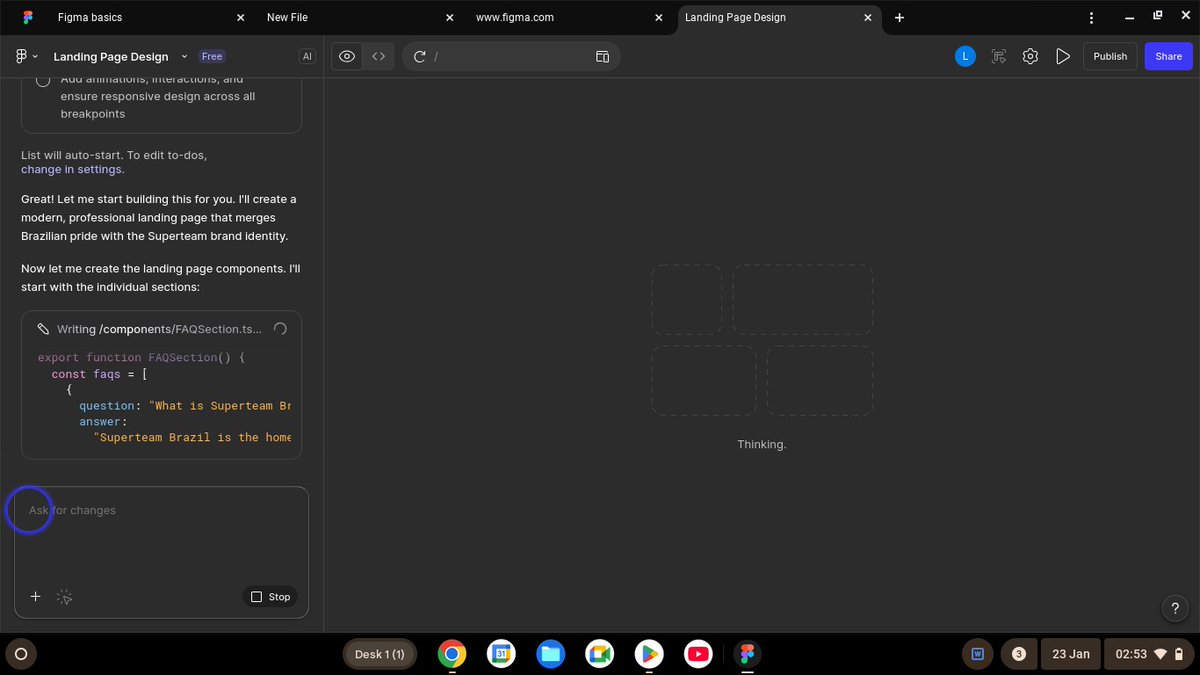Close the New File tab
The width and height of the screenshot is (1200, 675).
tap(450, 18)
